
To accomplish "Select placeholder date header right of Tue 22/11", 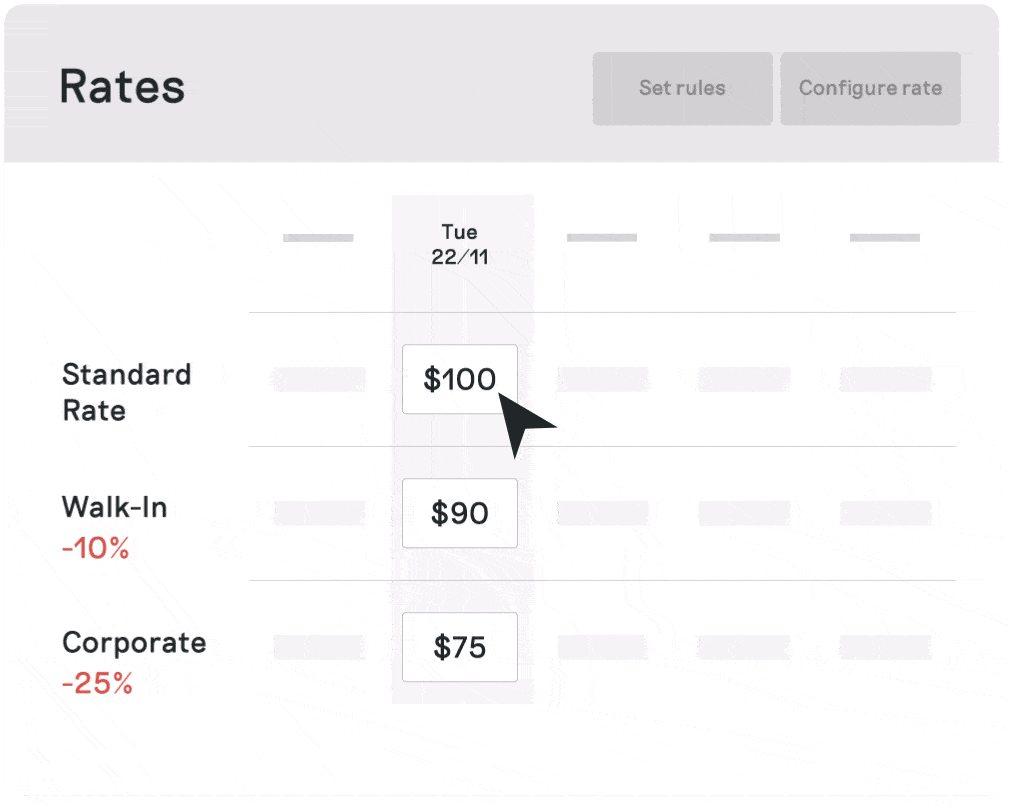I will (601, 238).
